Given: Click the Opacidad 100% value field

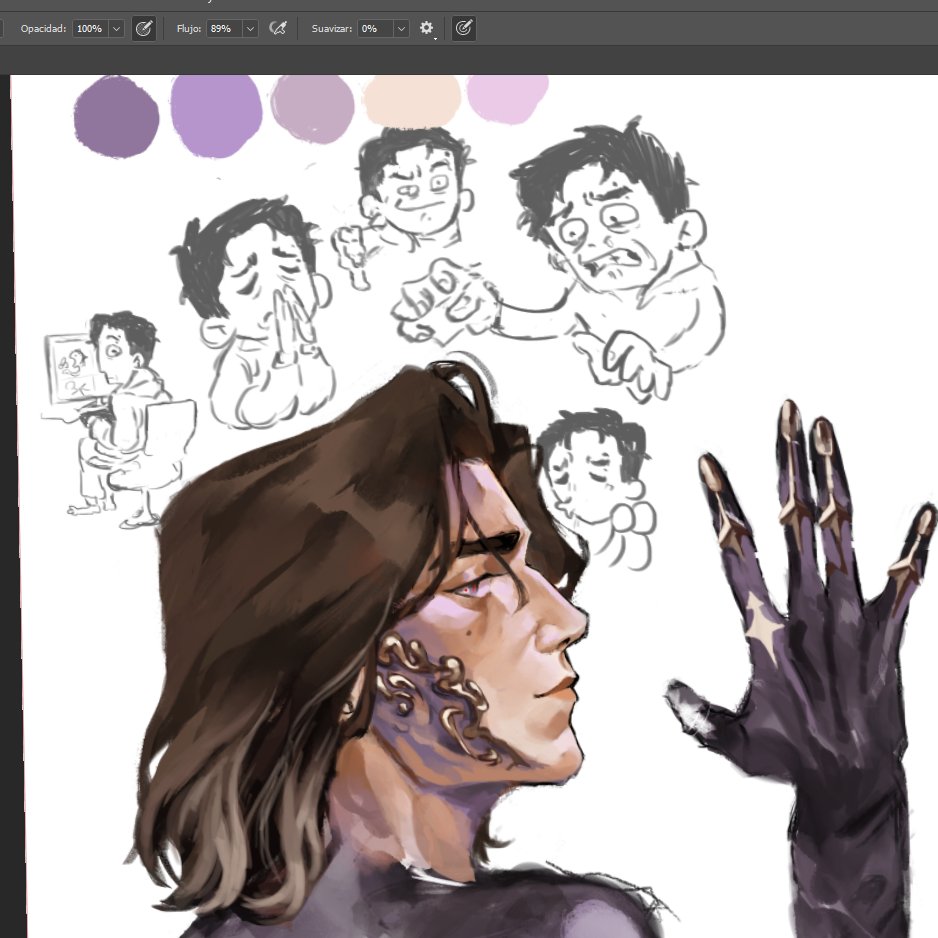Looking at the screenshot, I should pos(90,29).
